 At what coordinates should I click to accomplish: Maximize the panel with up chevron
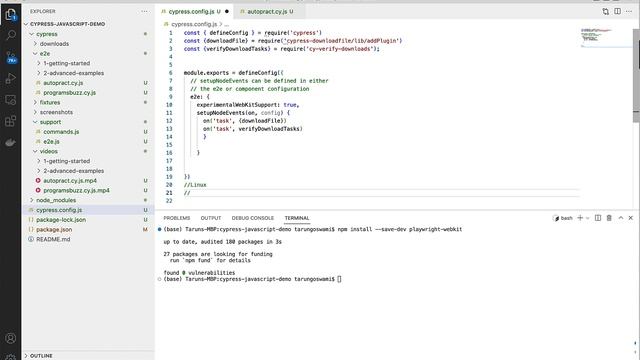621,218
